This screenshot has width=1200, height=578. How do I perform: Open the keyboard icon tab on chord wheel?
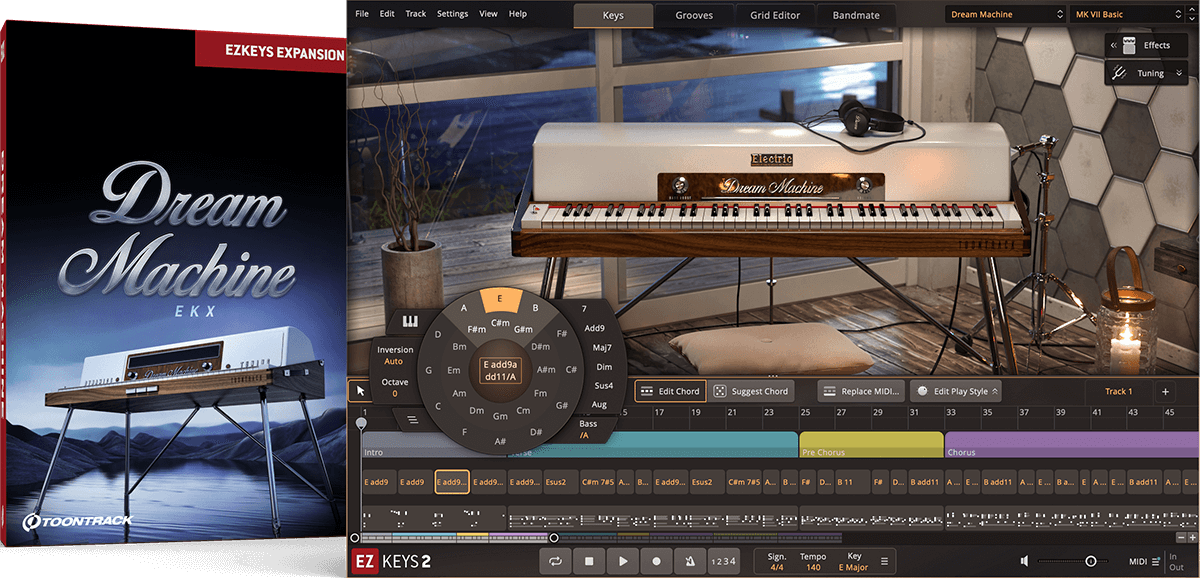tap(409, 321)
